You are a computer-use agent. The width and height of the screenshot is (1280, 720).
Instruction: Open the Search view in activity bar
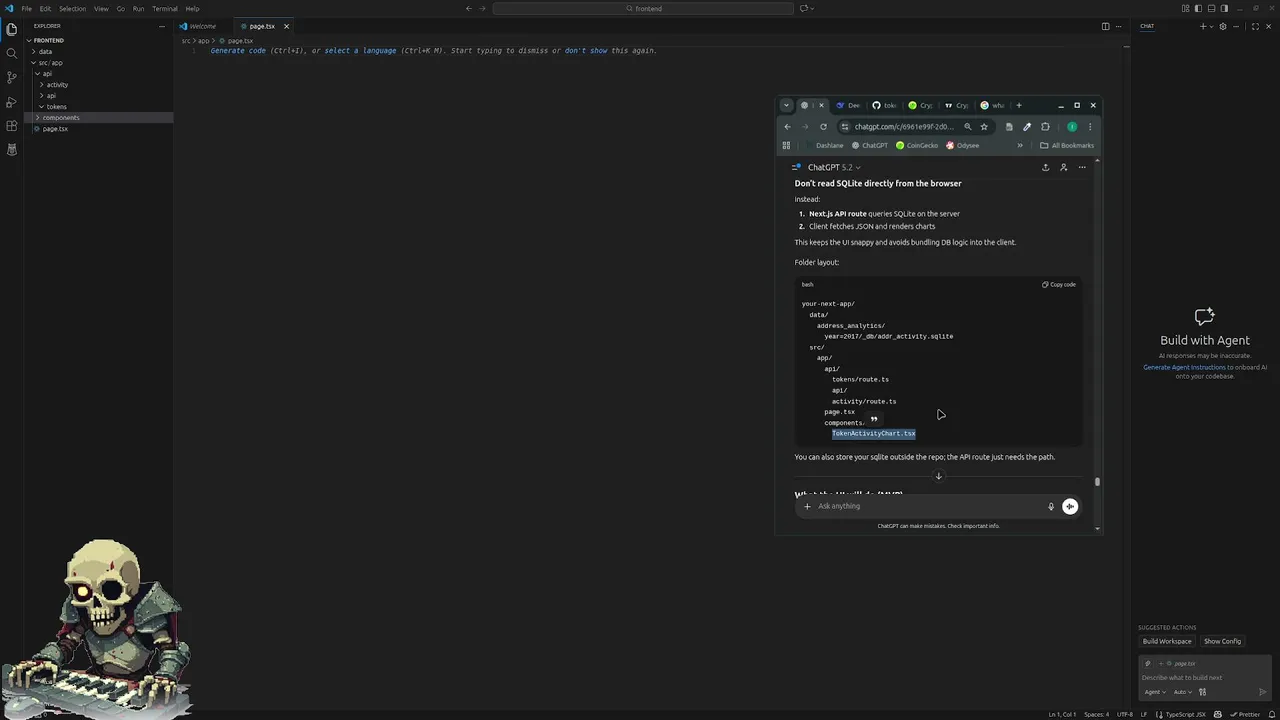pos(12,53)
